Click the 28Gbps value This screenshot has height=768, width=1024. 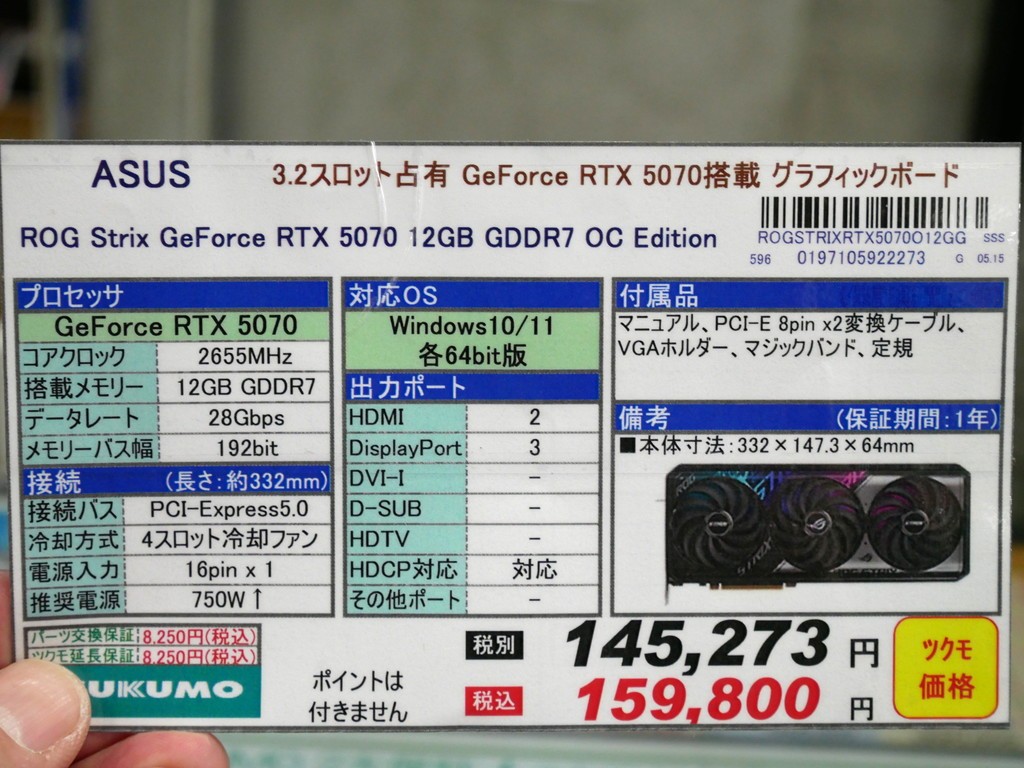[x=246, y=418]
